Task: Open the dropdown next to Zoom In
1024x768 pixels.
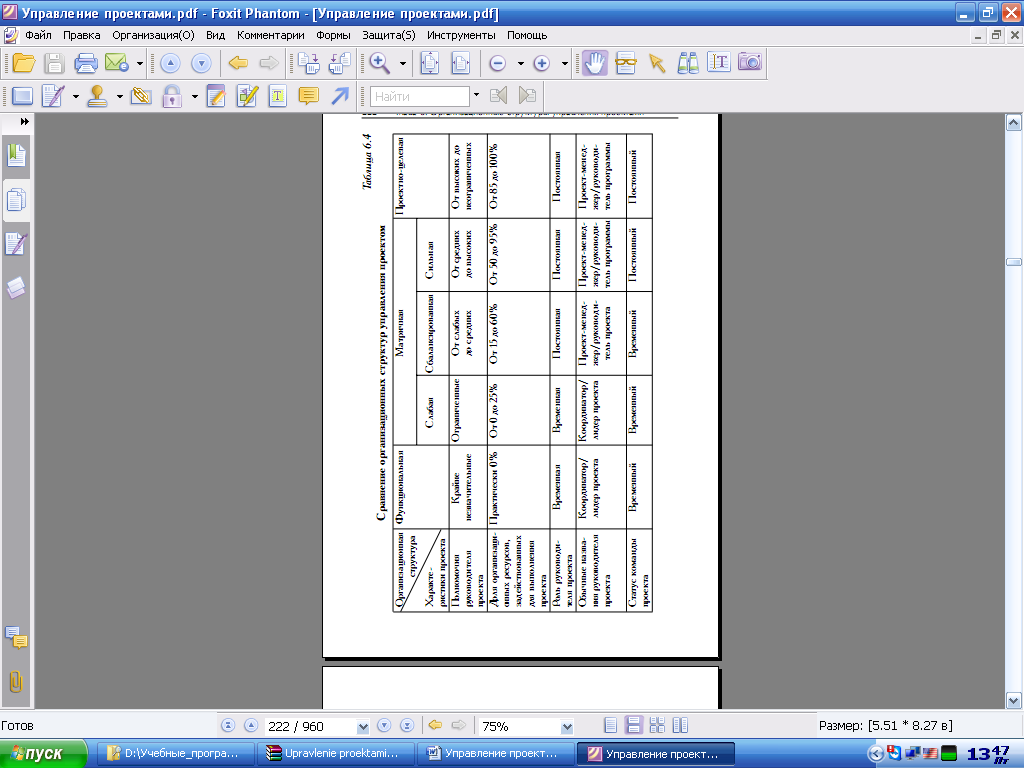Action: tap(565, 63)
